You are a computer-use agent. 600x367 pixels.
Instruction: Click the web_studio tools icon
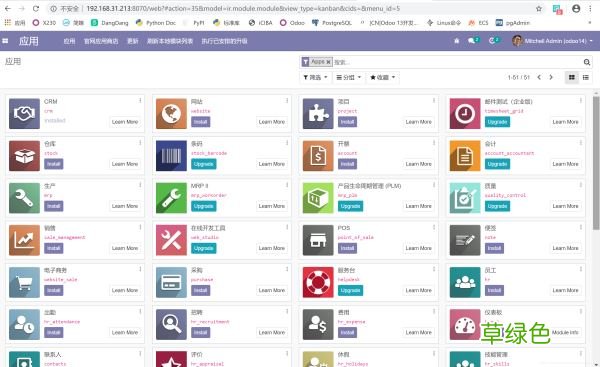pos(171,240)
